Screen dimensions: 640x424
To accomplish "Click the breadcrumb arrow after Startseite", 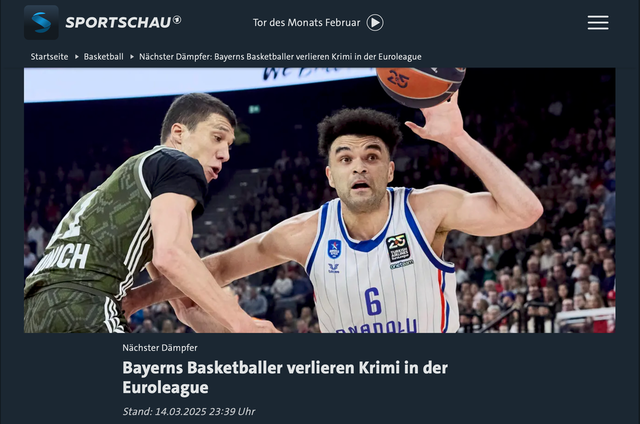I will click(x=76, y=57).
